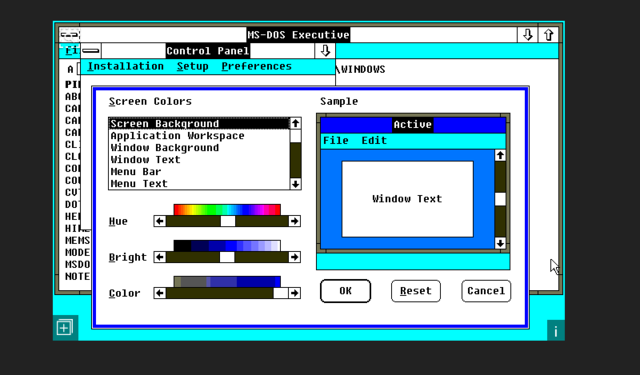Select drive A icon in MS-DOS Executive
The width and height of the screenshot is (640, 375).
tap(72, 69)
